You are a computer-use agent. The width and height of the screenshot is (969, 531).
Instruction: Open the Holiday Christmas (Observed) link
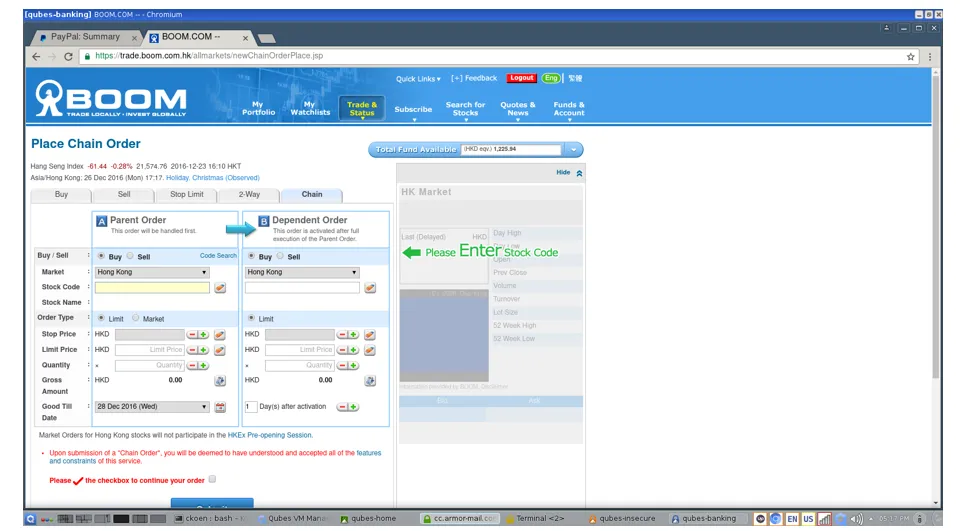tap(213, 177)
